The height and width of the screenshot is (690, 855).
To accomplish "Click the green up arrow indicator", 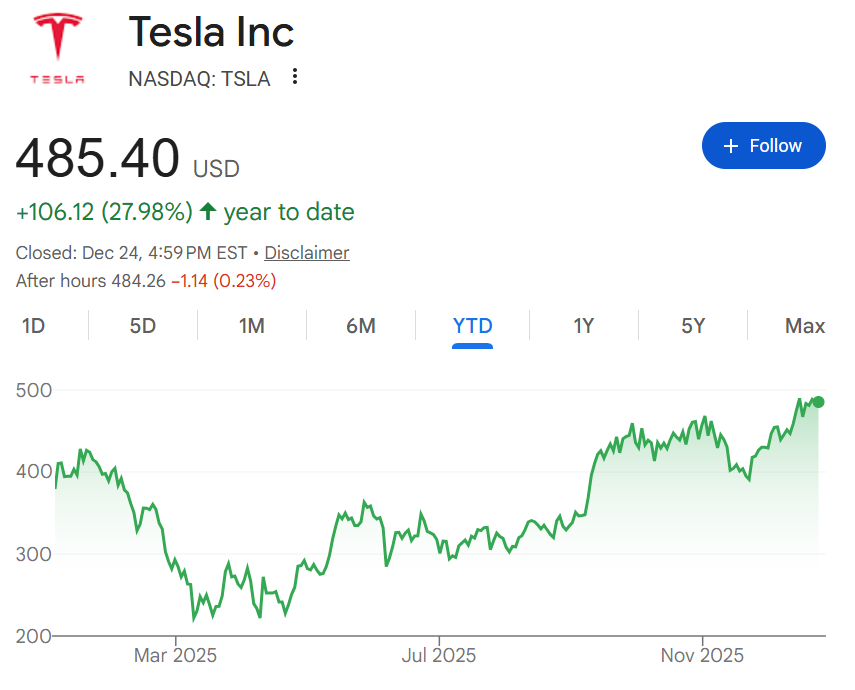I will tap(208, 212).
